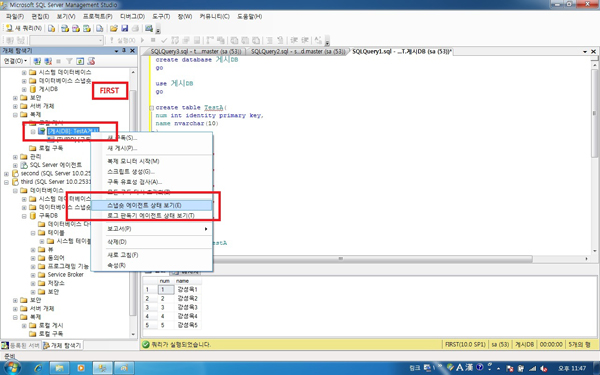Click the Execute 실행 button in SQL toolbar
The height and width of the screenshot is (375, 600).
tap(122, 40)
